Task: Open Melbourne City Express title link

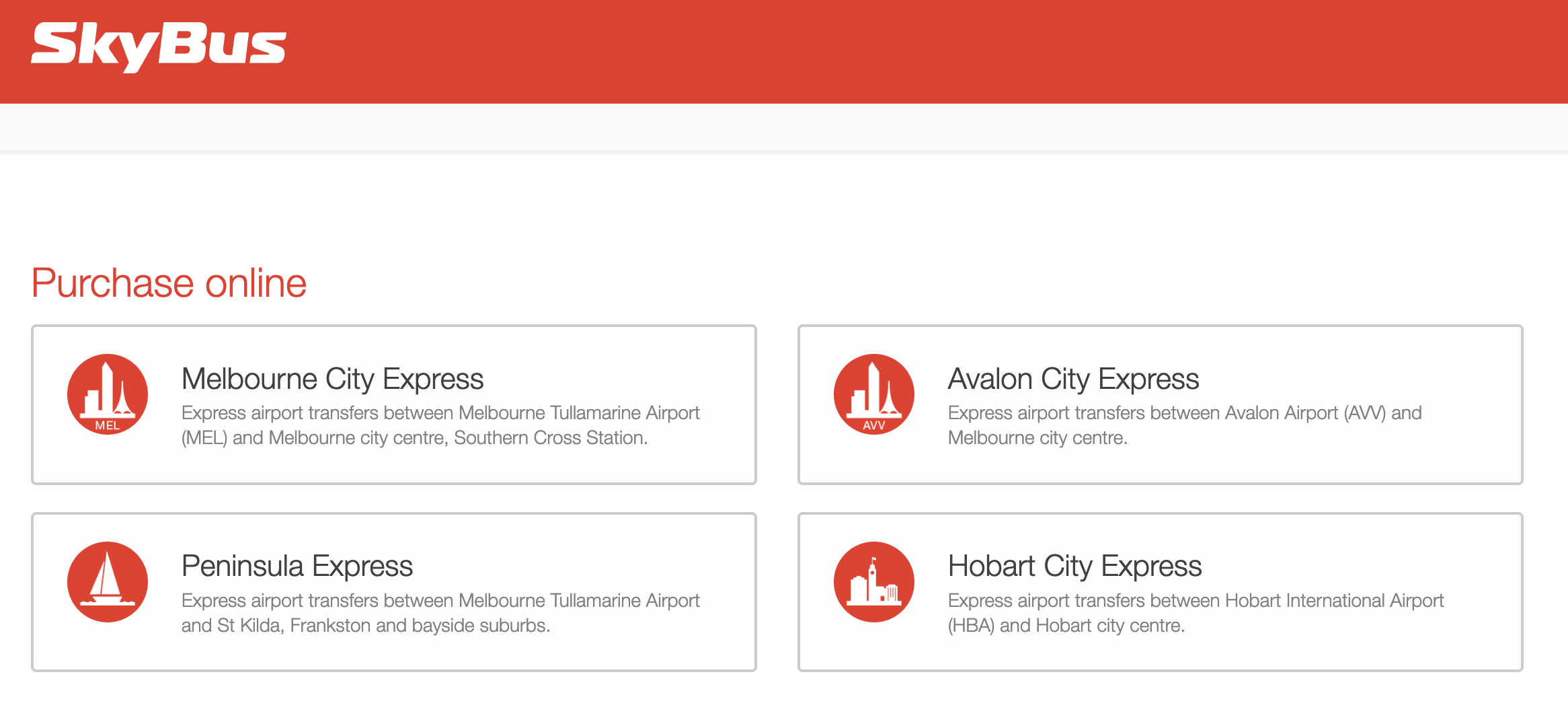Action: pos(332,379)
